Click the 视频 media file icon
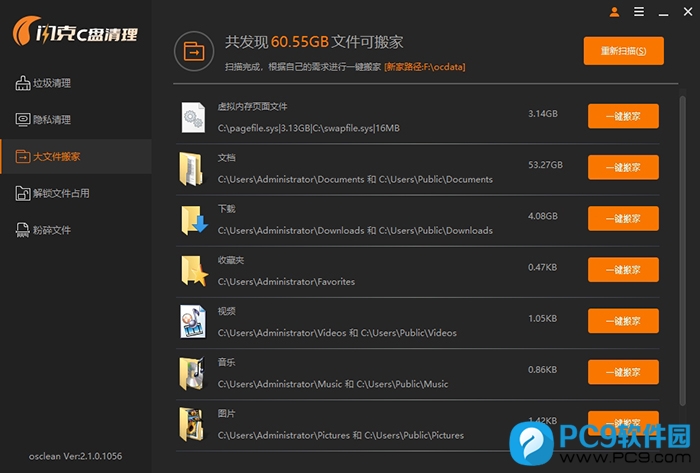700x473 pixels. click(x=193, y=322)
